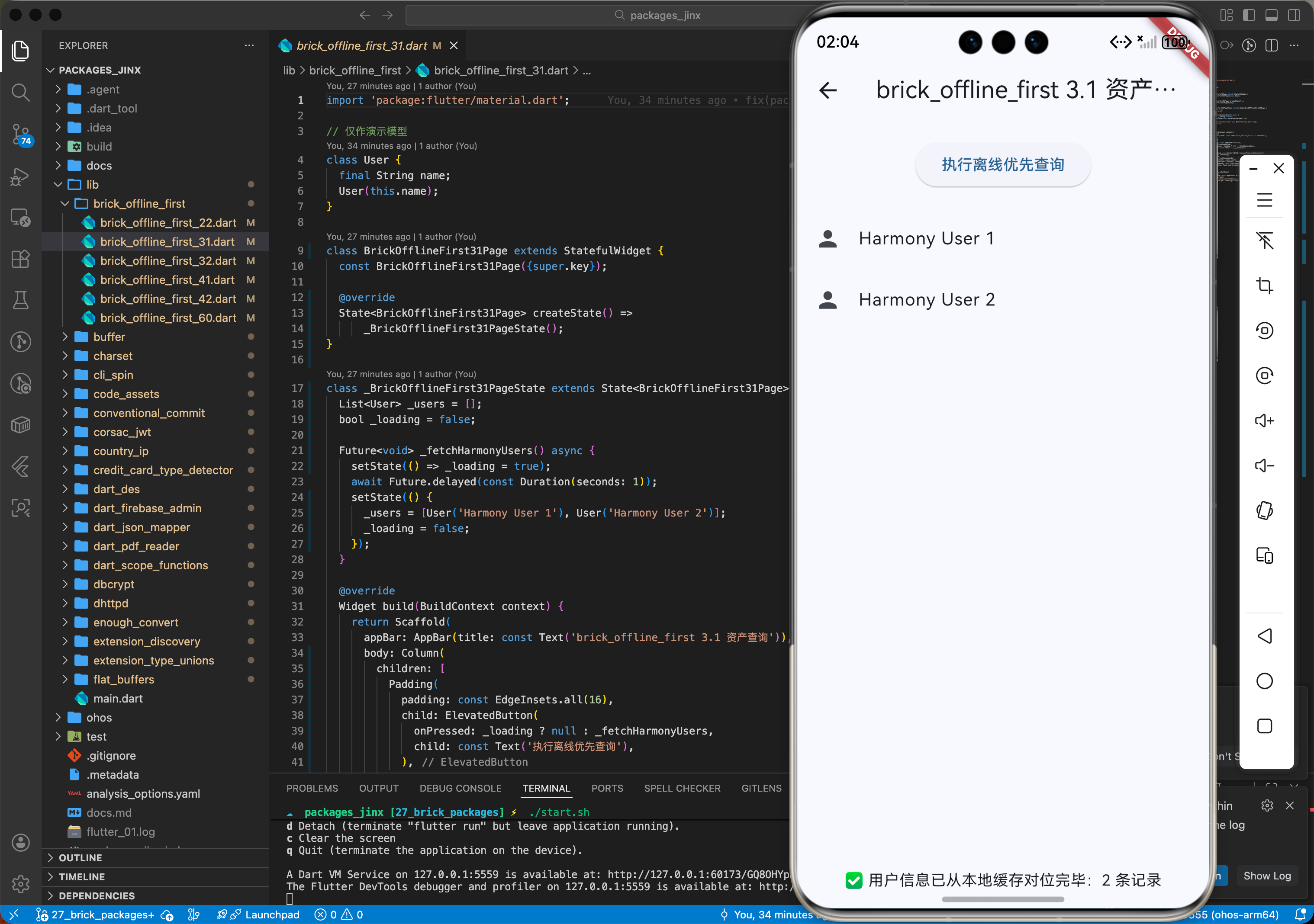
Task: Expand the OUTLINE section
Action: 80,857
